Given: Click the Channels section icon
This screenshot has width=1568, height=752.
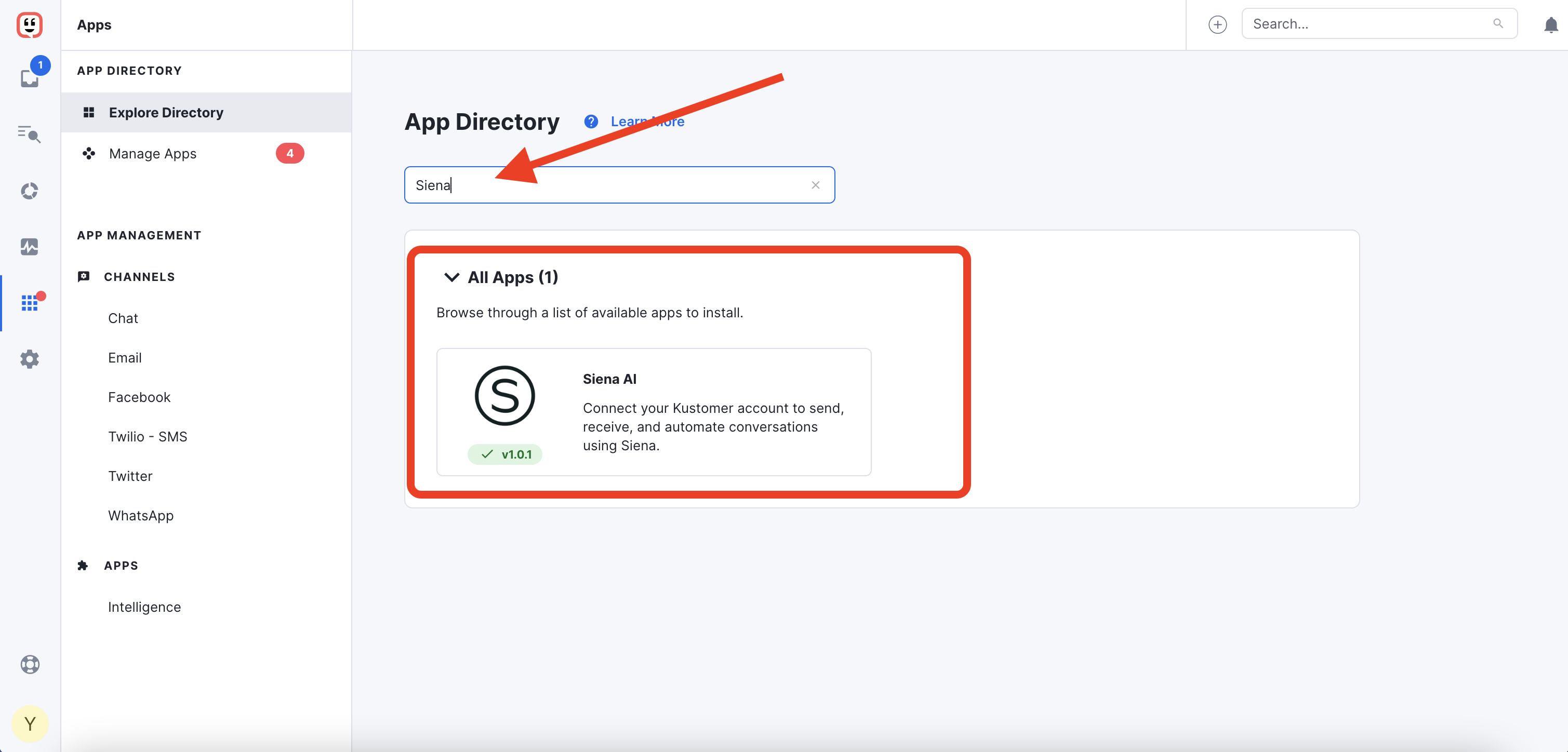Looking at the screenshot, I should click(x=84, y=277).
